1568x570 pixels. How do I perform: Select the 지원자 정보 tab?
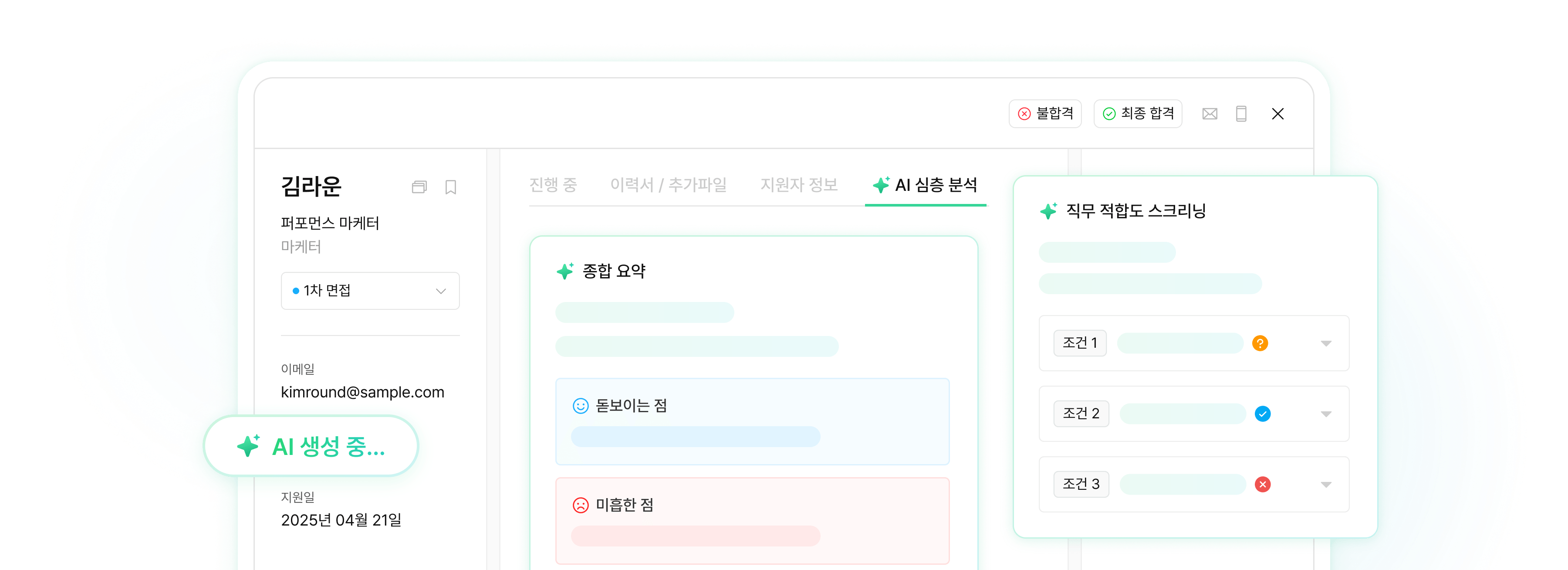(799, 185)
